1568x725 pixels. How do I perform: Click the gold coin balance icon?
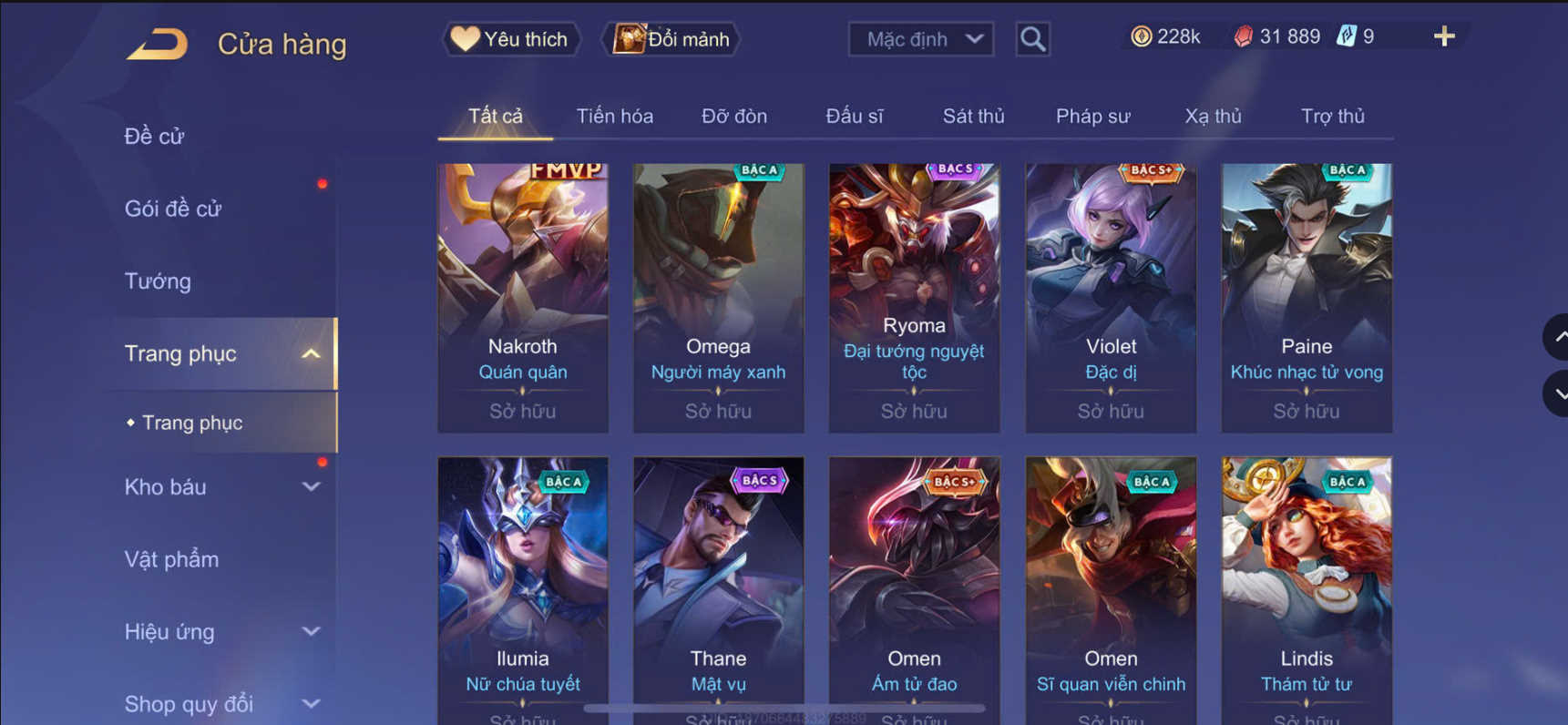point(1141,36)
